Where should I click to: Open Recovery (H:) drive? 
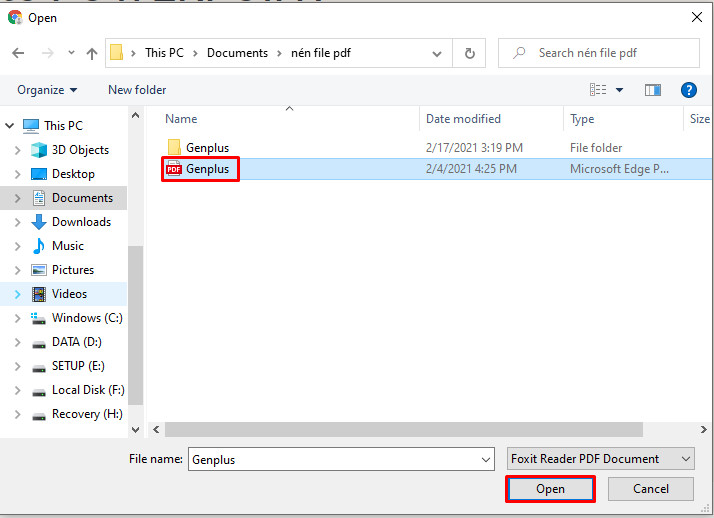(87, 414)
